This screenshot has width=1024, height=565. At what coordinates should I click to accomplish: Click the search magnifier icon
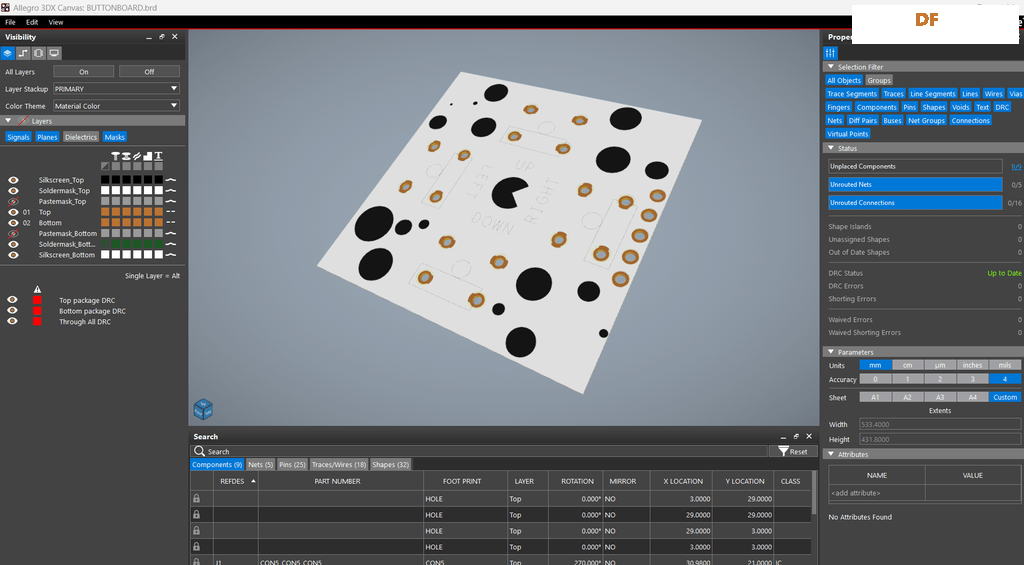click(199, 451)
